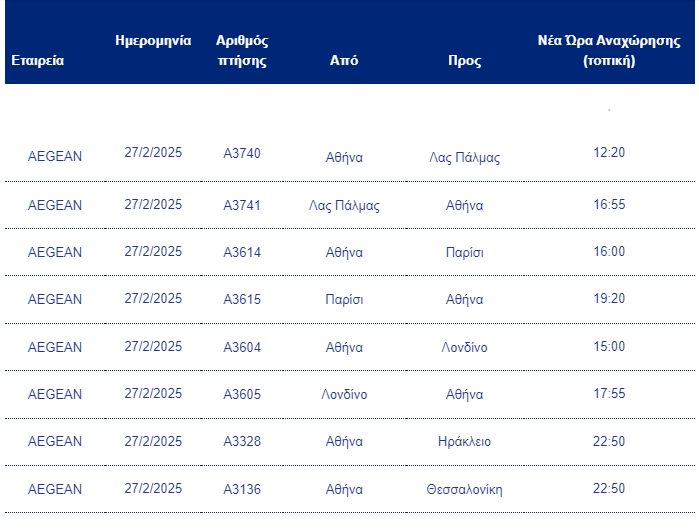Click the 15:00 departure time

coord(609,347)
